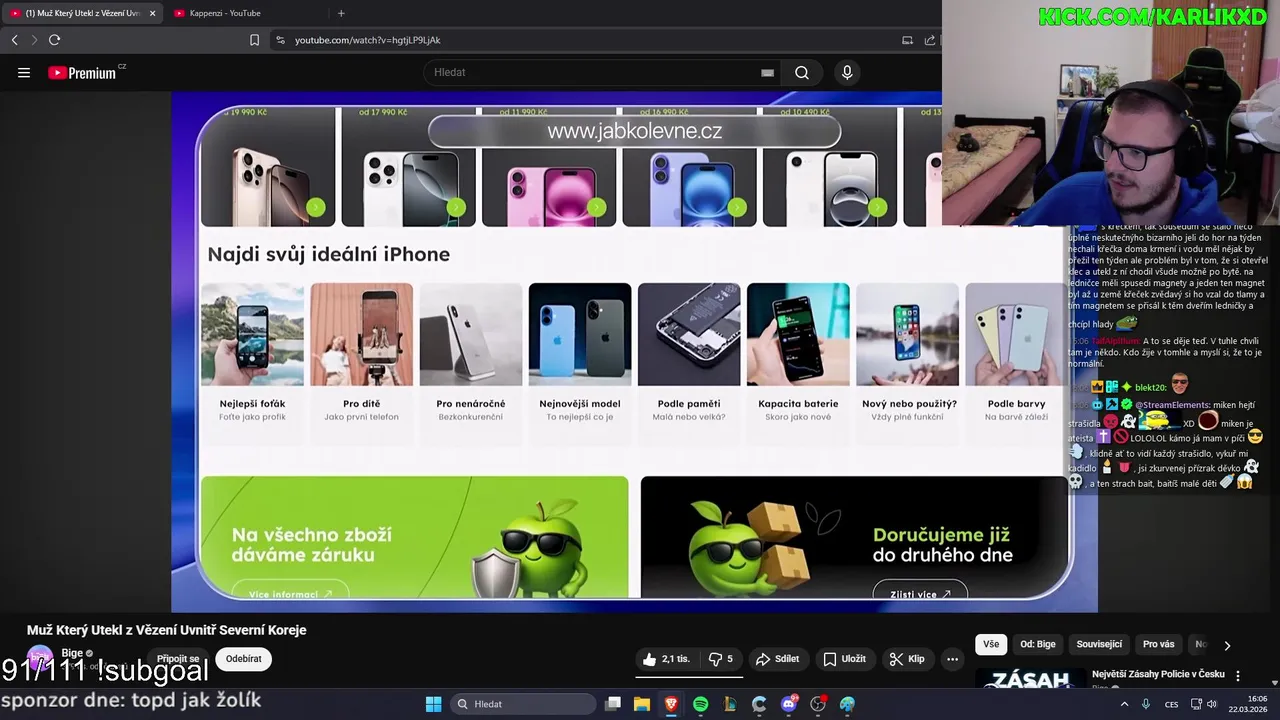Open OBS Studio taskbar icon
Screen dimensions: 1280x720
point(818,704)
